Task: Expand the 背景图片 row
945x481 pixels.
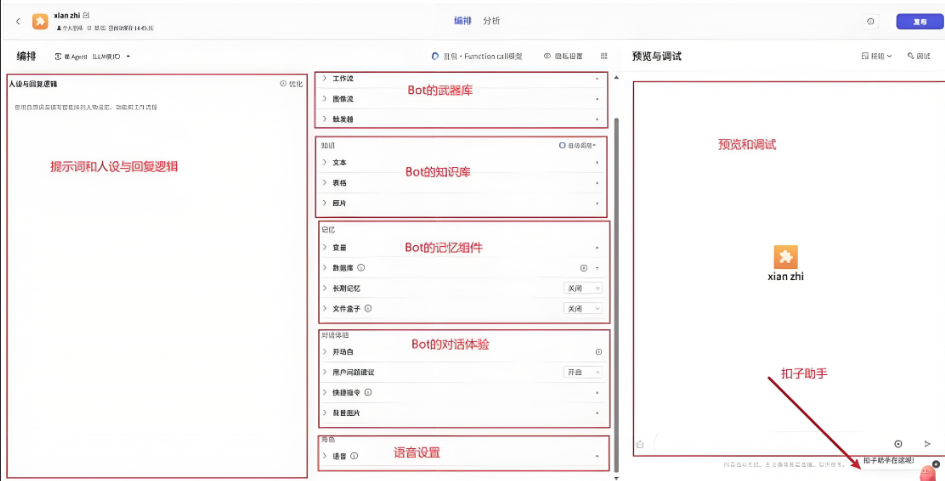Action: point(324,413)
